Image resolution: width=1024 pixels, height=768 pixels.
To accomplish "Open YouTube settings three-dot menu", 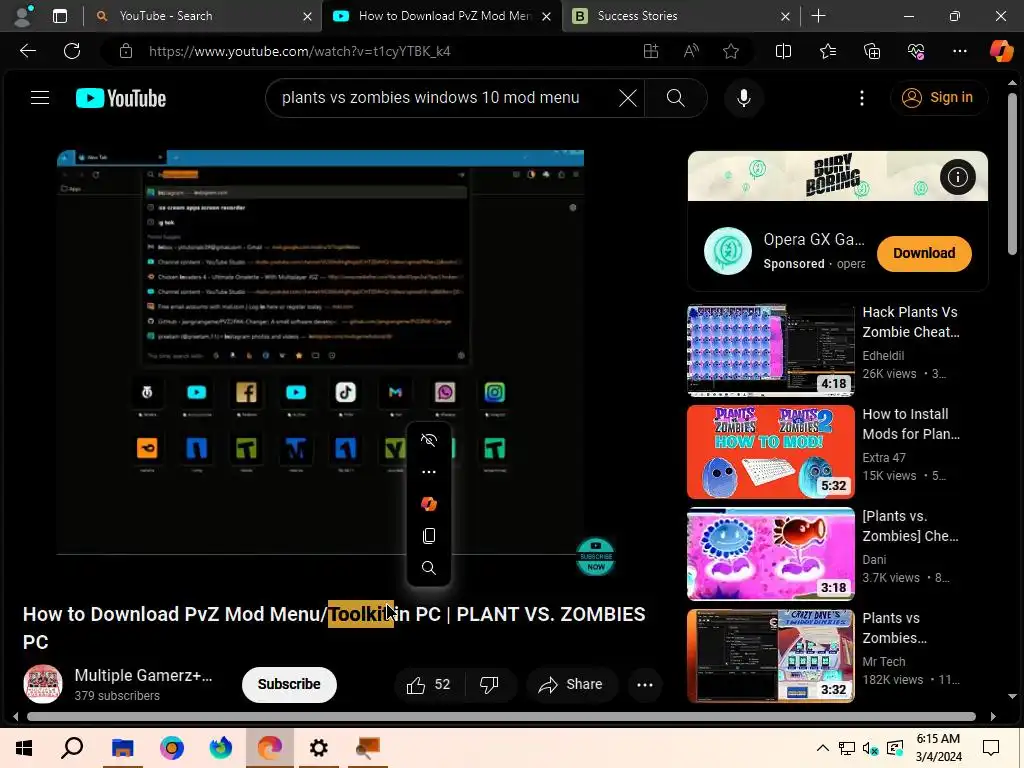I will tap(862, 98).
